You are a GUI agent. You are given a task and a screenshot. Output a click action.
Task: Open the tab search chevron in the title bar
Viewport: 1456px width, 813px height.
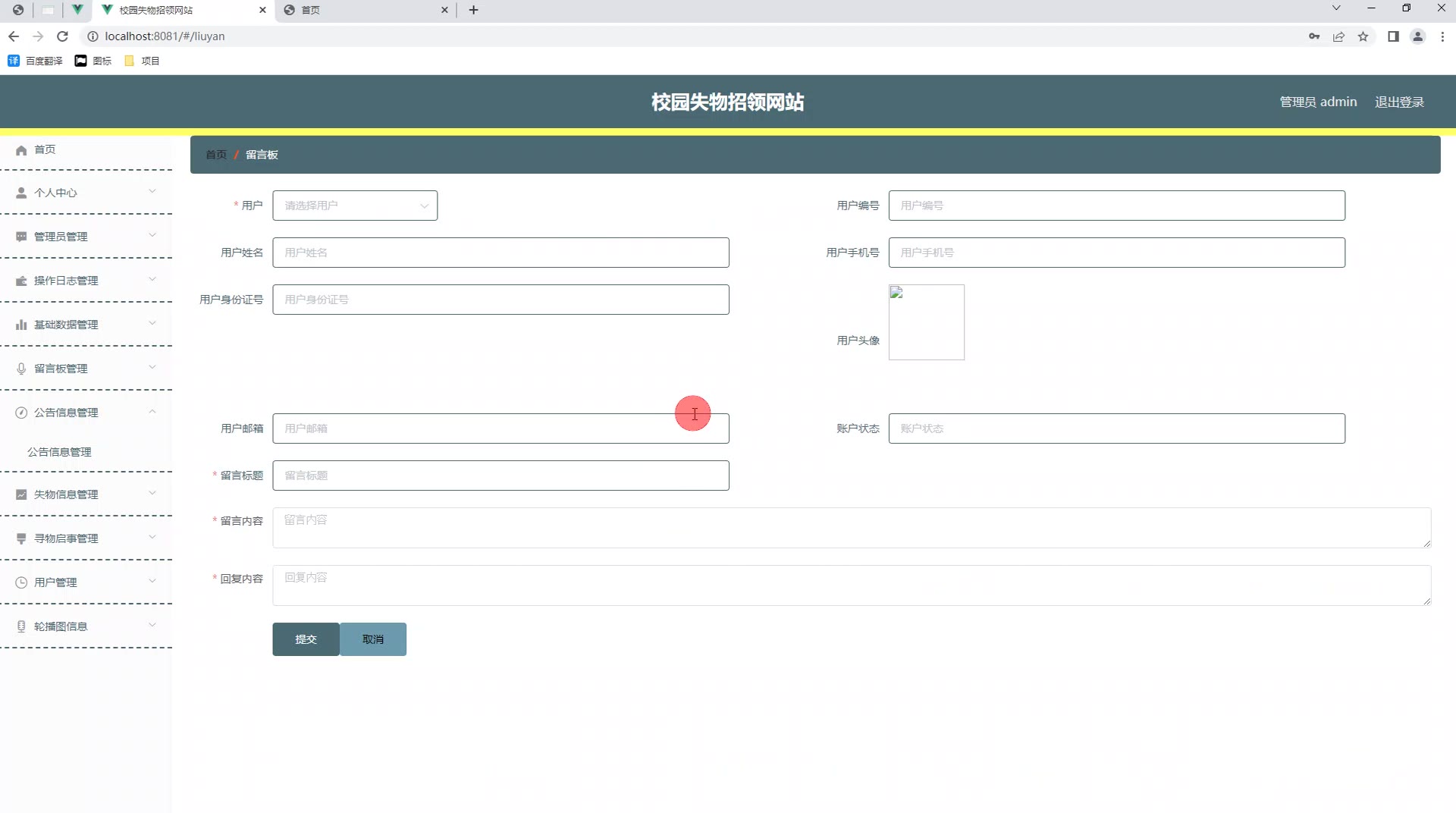[x=1336, y=8]
